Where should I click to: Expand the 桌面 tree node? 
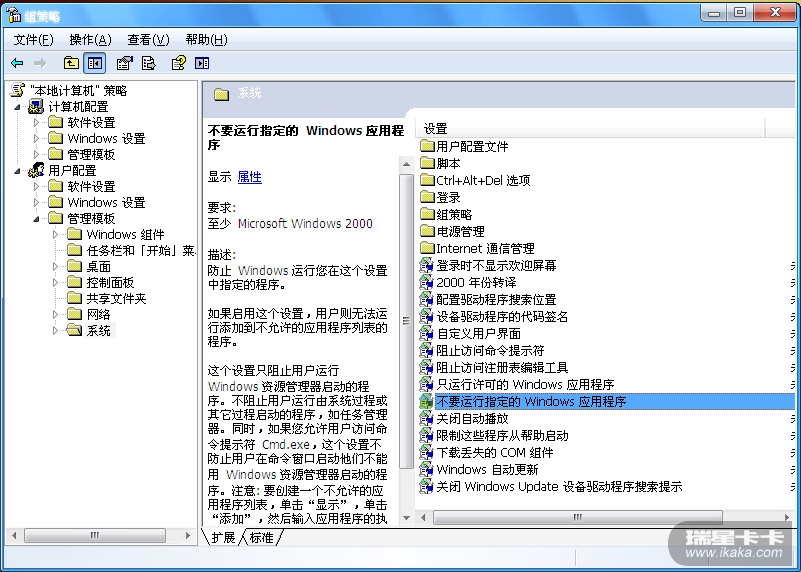(x=56, y=267)
